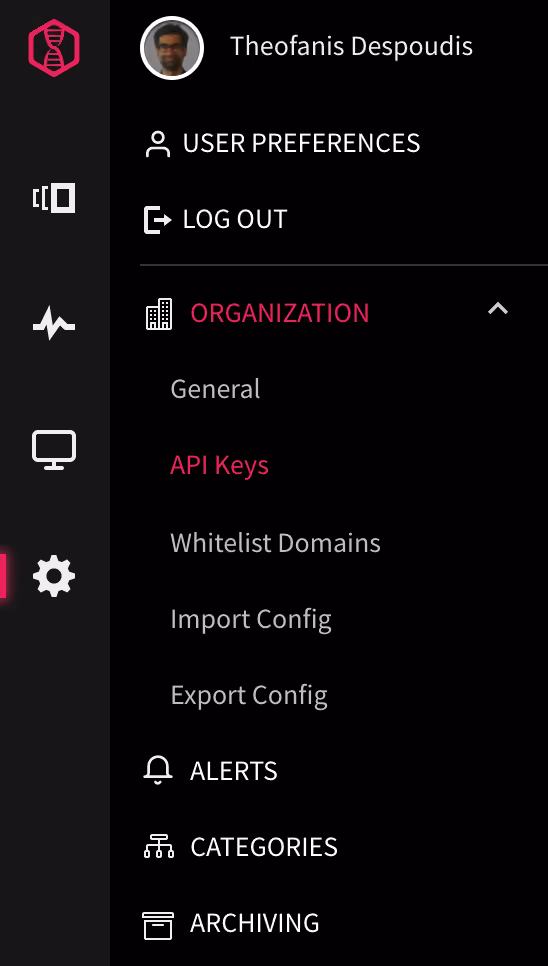
Task: Click the person icon beside User Preferences
Action: pyautogui.click(x=158, y=144)
